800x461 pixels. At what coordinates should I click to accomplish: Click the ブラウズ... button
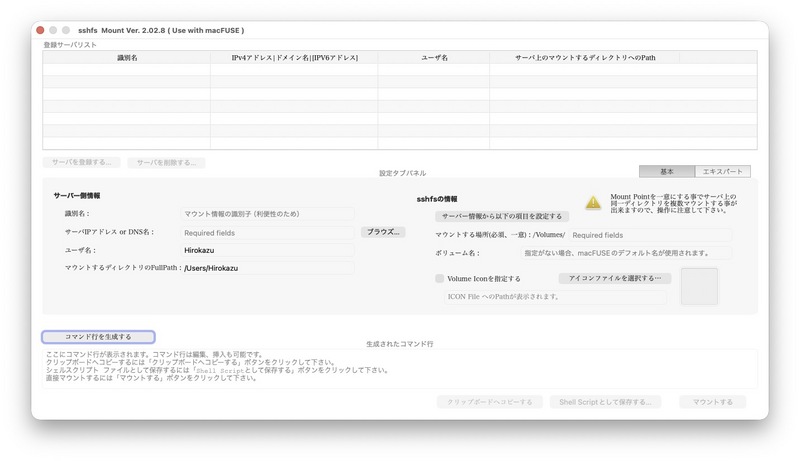click(x=382, y=231)
